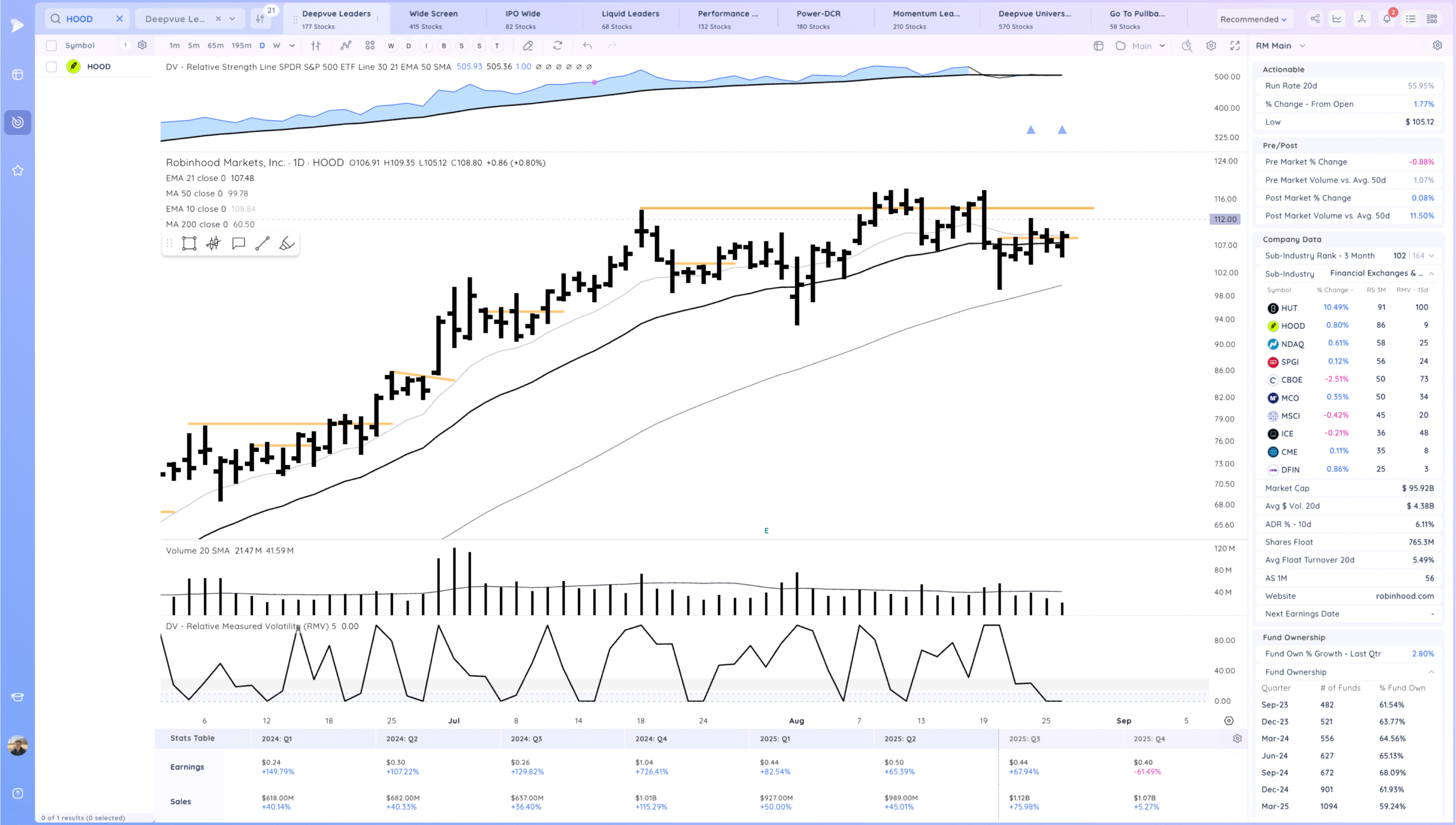1456x825 pixels.
Task: Expand the RM Main panel dropdown
Action: point(1302,46)
